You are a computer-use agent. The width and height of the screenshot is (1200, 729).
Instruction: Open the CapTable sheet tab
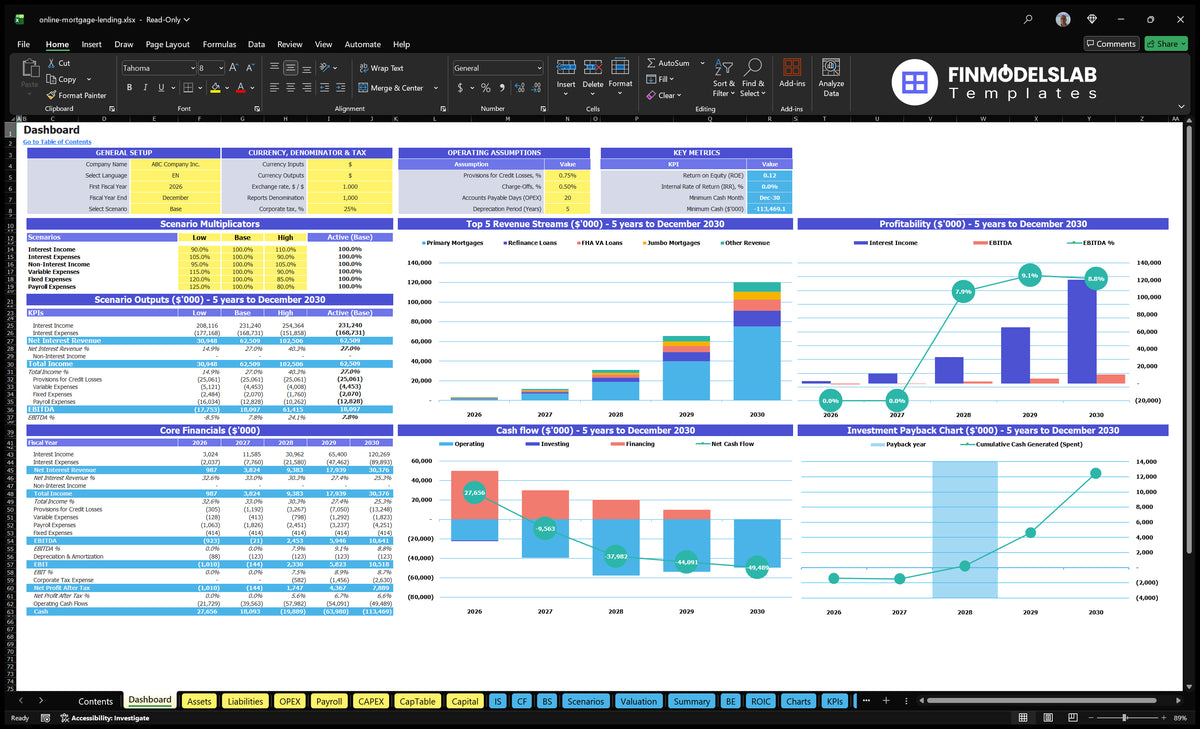tap(417, 701)
